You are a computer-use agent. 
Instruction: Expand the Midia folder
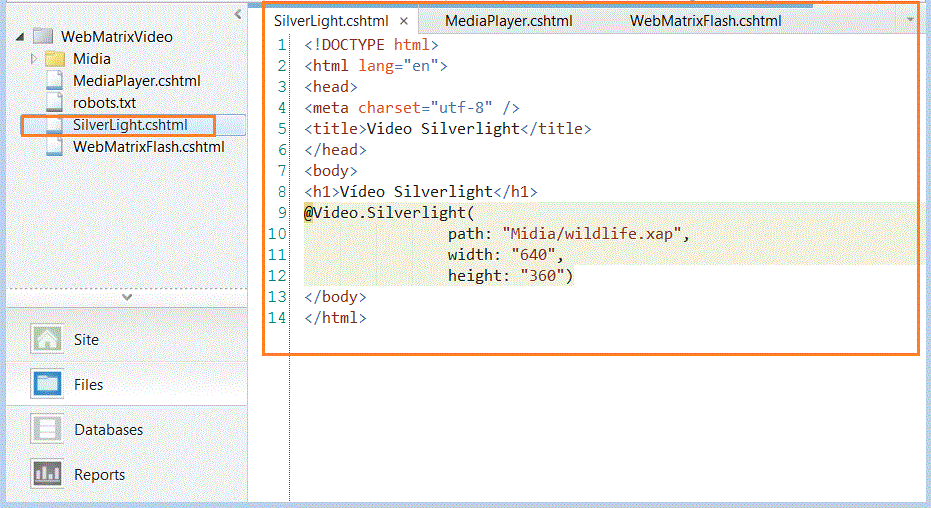[33, 59]
